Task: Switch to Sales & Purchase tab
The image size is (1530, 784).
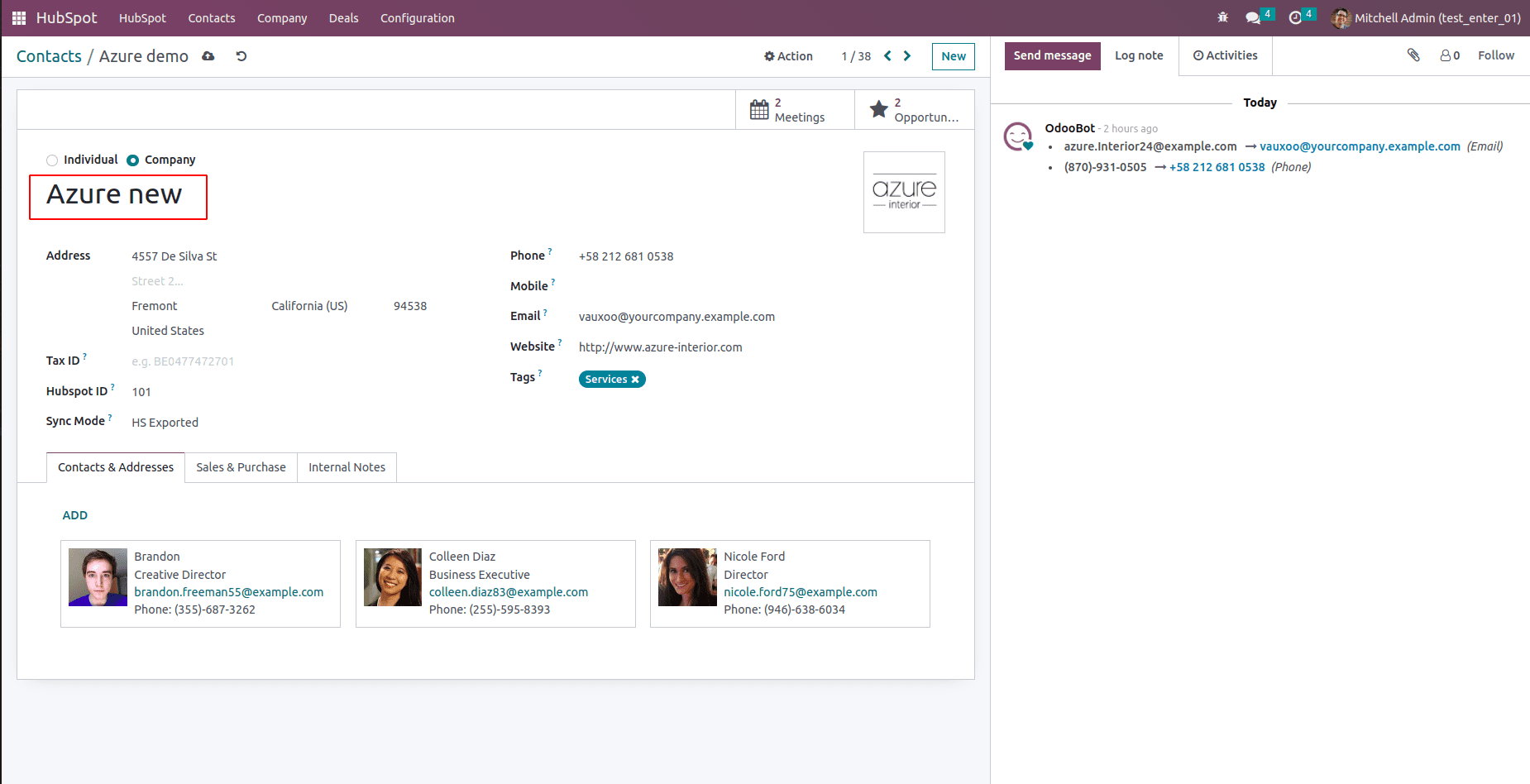Action: [241, 467]
